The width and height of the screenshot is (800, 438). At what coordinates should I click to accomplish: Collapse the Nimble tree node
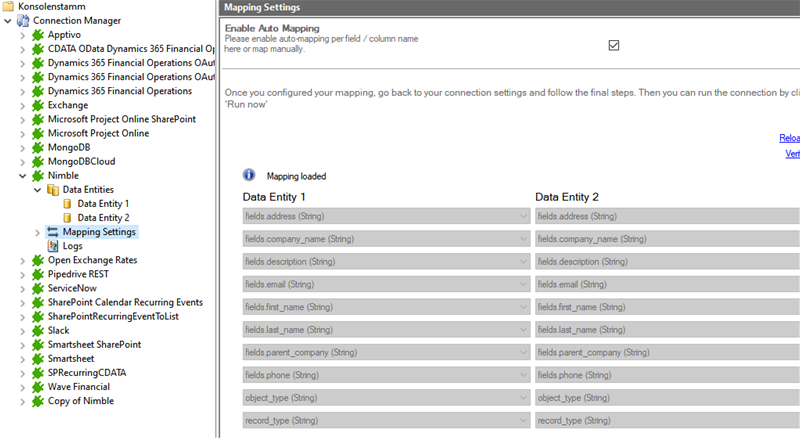[x=23, y=175]
